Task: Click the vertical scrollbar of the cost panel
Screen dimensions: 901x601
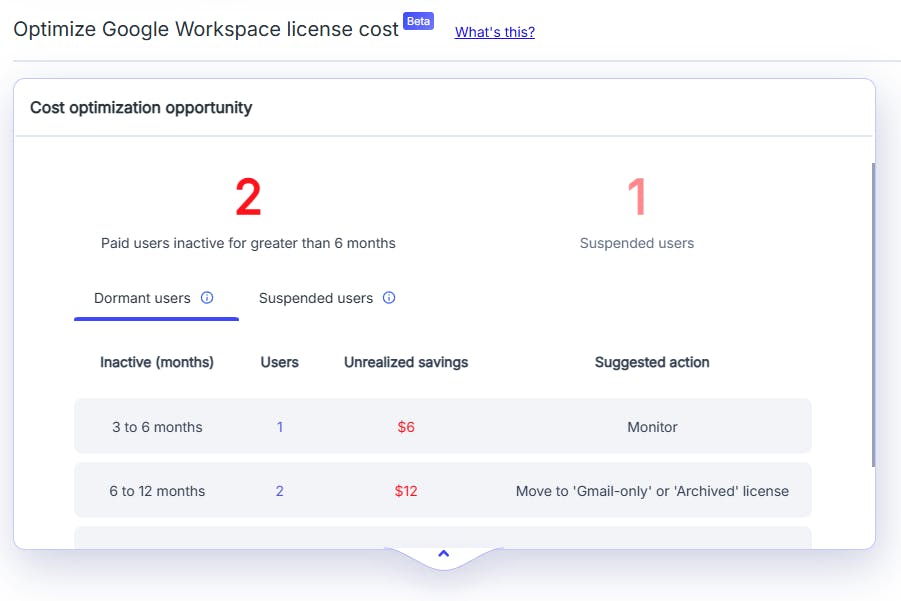Action: coord(873,315)
